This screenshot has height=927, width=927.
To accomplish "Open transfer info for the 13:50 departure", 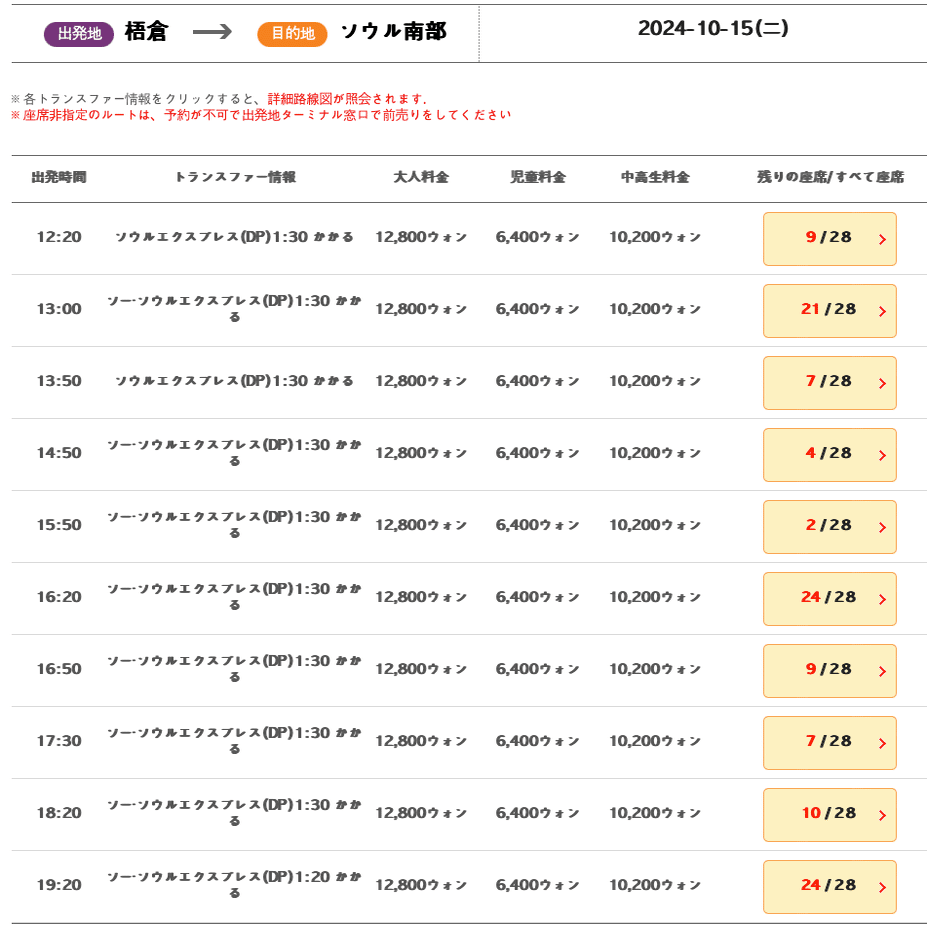I will (x=234, y=381).
